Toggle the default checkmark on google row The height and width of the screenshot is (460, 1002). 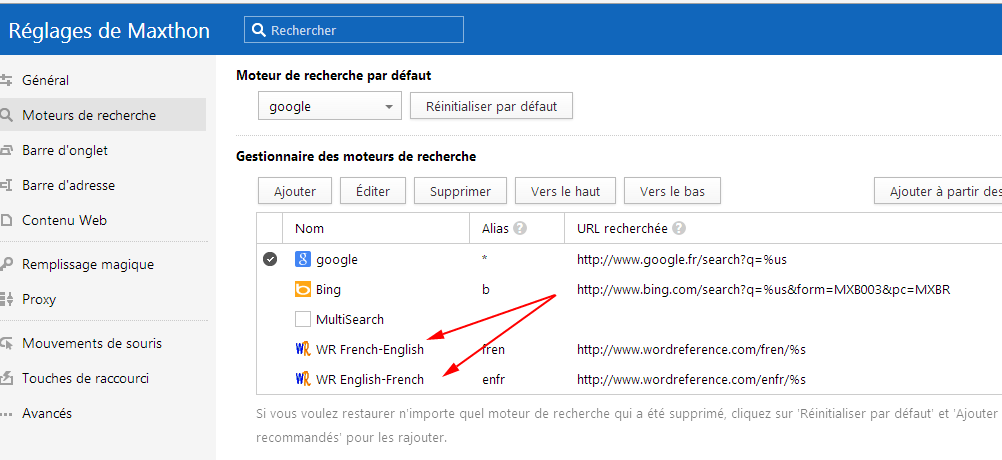coord(270,259)
